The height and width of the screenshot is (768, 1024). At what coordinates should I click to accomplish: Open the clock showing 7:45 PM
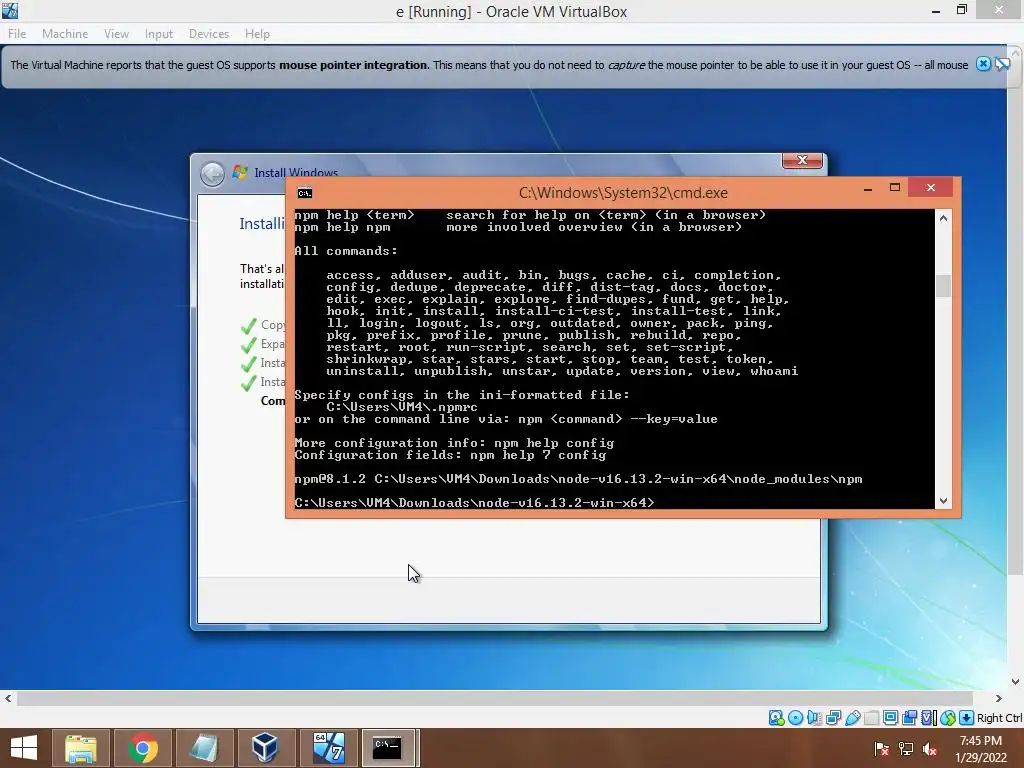point(980,748)
